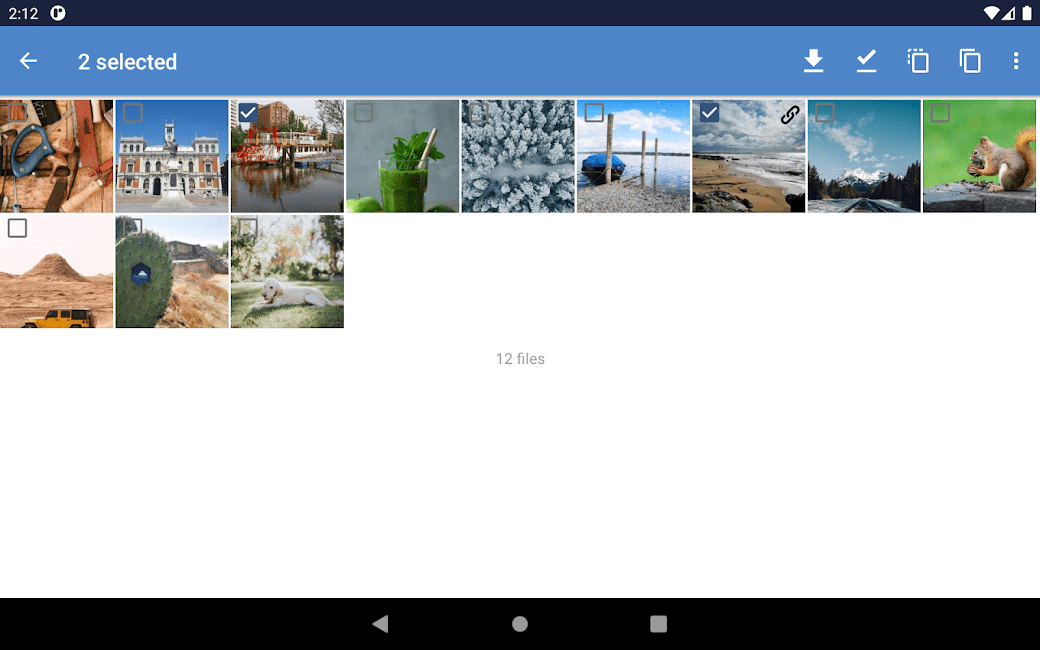Tap the red riverboat thumbnail
This screenshot has width=1040, height=650.
pyautogui.click(x=287, y=157)
